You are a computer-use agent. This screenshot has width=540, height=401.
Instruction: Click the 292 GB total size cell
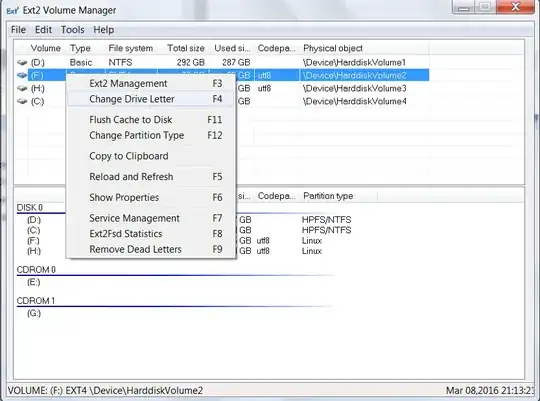point(190,62)
